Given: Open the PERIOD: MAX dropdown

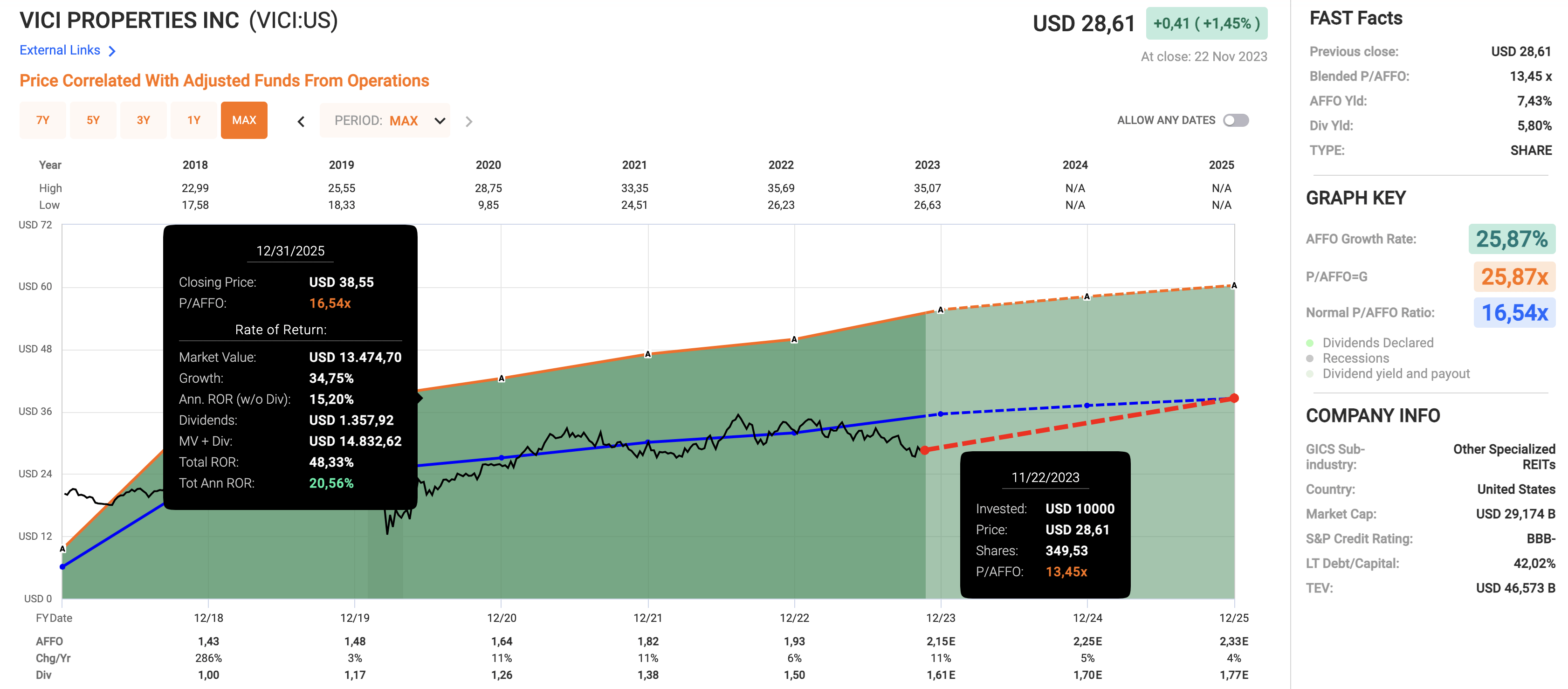Looking at the screenshot, I should tap(385, 121).
